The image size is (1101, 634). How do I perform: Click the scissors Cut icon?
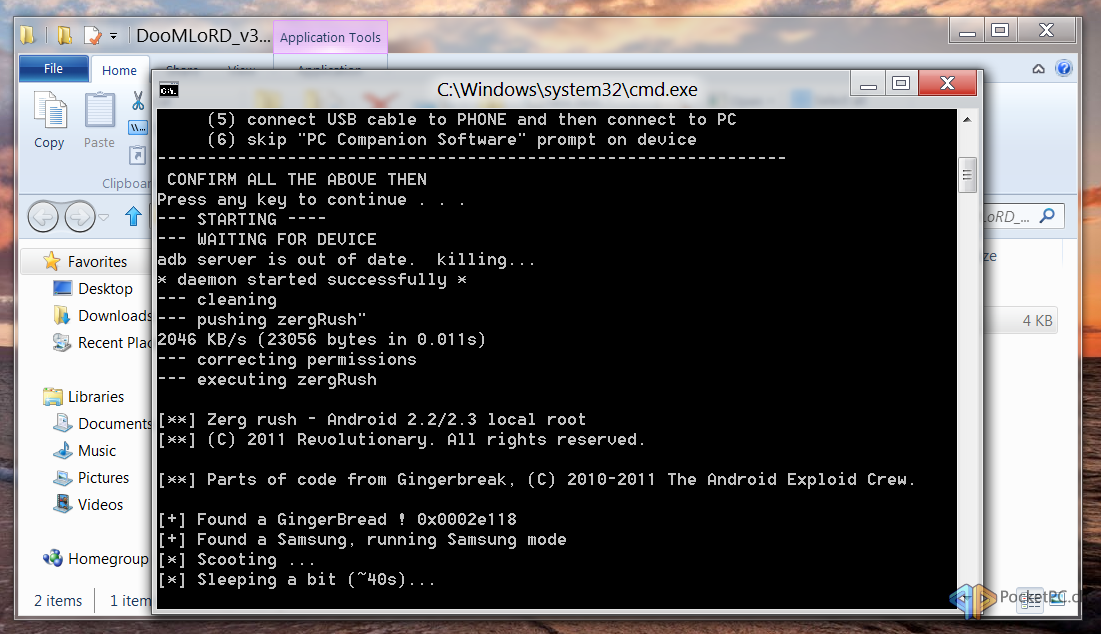click(138, 101)
